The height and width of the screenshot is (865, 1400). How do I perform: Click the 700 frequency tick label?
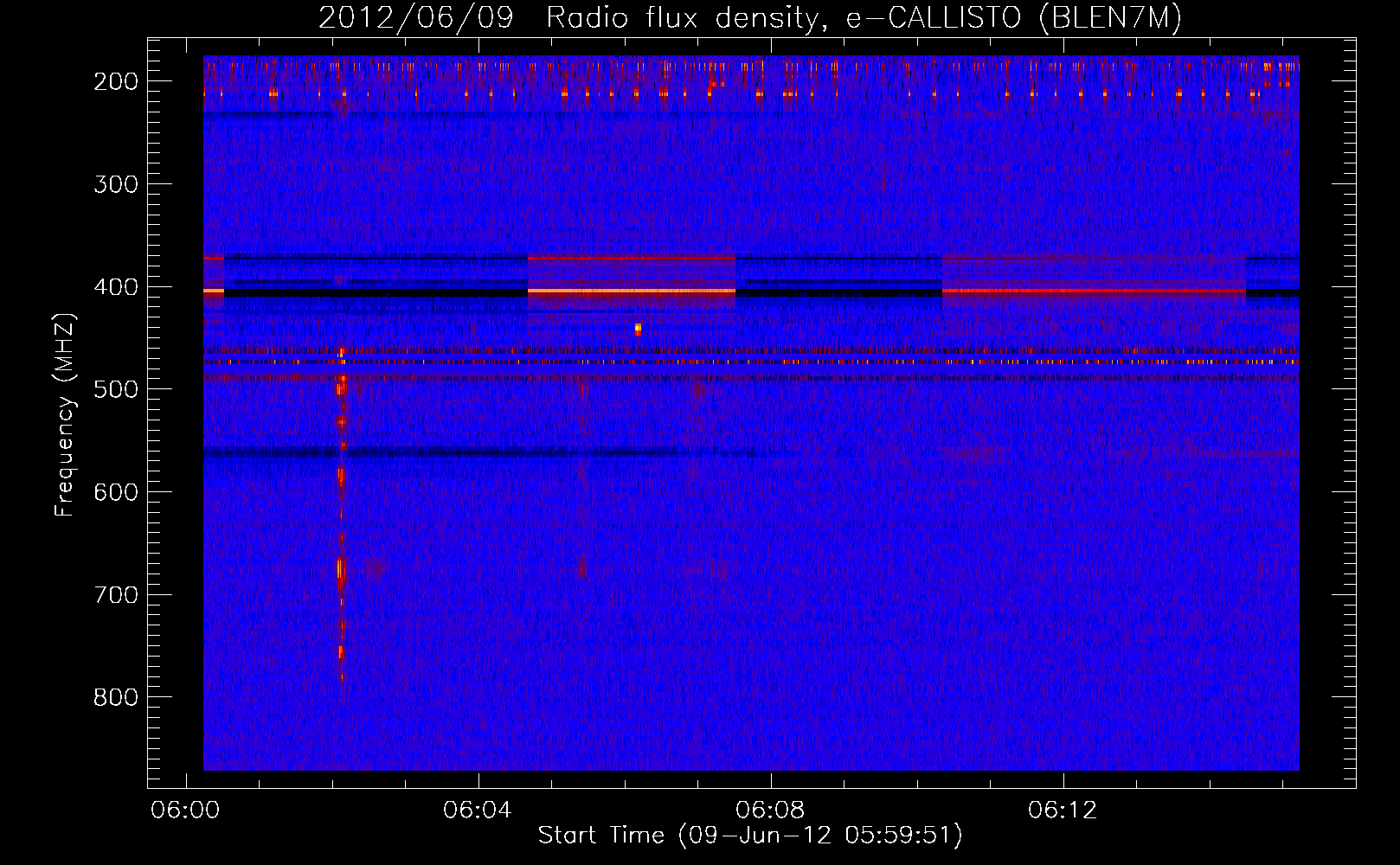pyautogui.click(x=116, y=595)
